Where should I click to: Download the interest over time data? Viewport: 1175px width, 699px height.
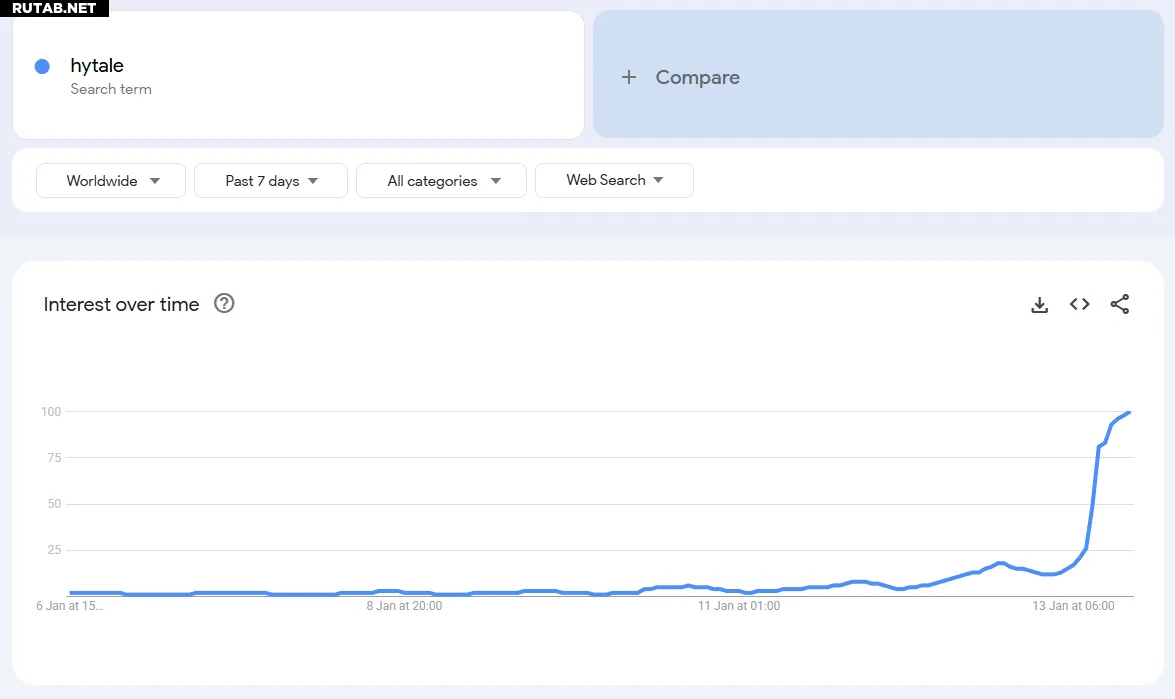coord(1039,305)
